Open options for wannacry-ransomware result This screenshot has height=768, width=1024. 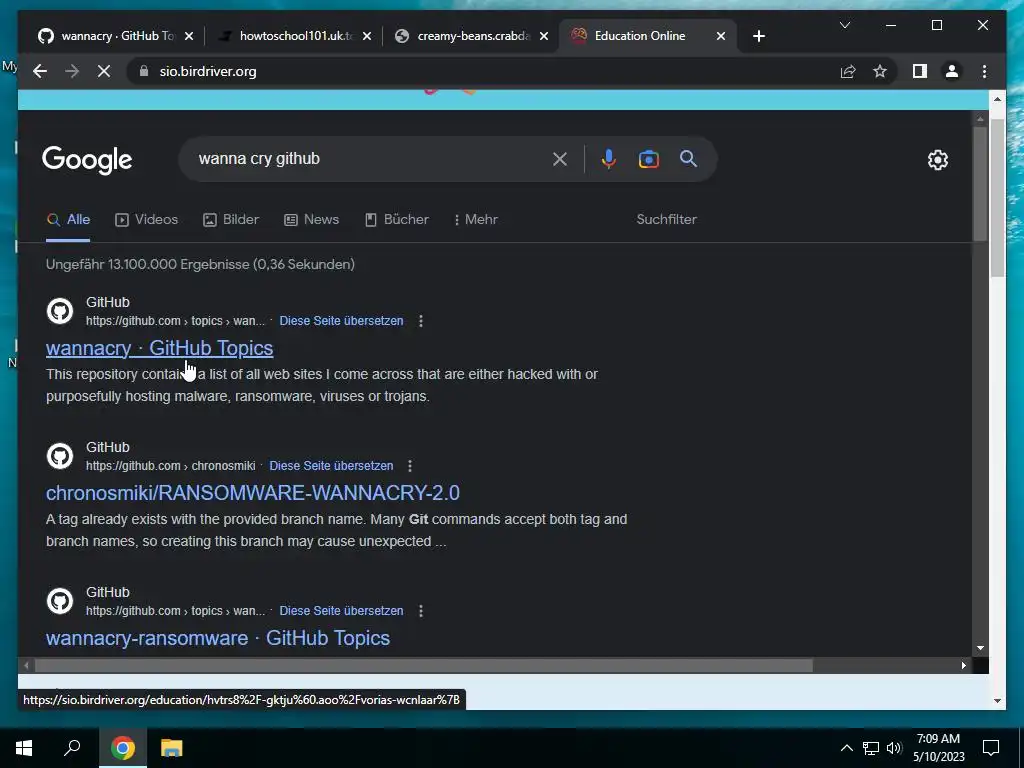421,611
